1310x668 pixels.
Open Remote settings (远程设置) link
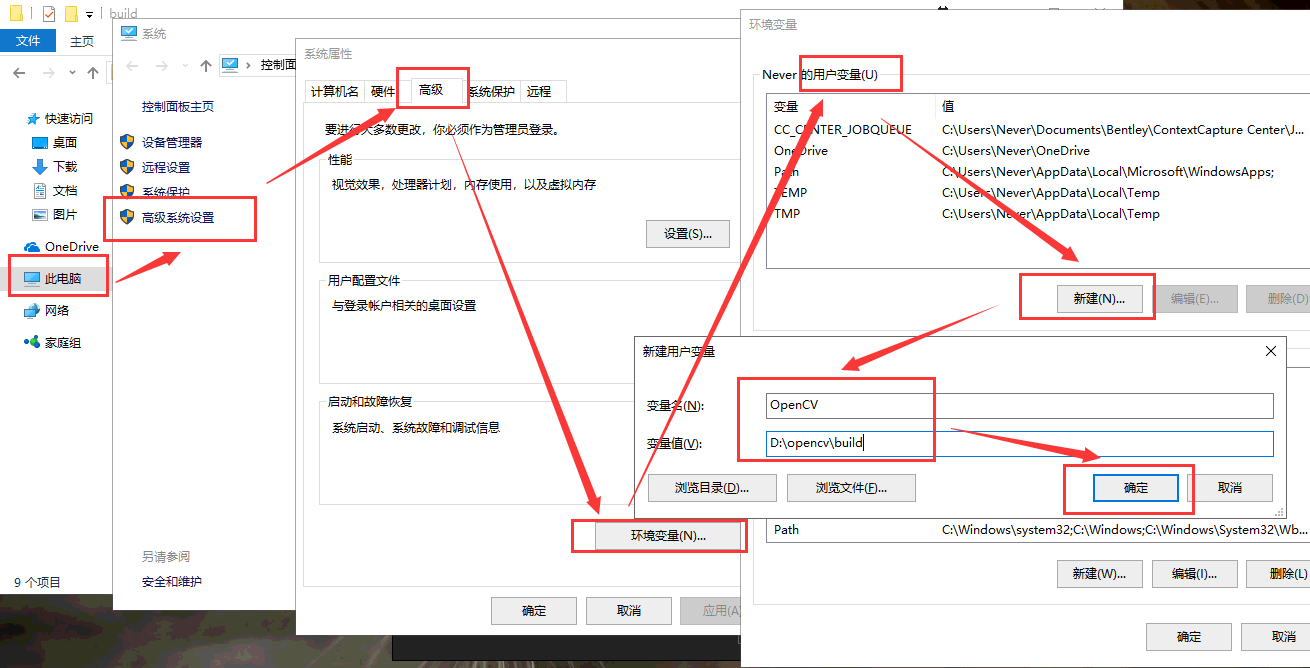(x=166, y=168)
